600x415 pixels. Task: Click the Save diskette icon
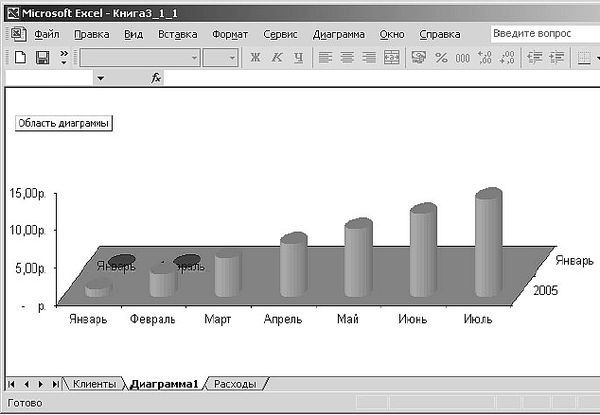pyautogui.click(x=42, y=58)
